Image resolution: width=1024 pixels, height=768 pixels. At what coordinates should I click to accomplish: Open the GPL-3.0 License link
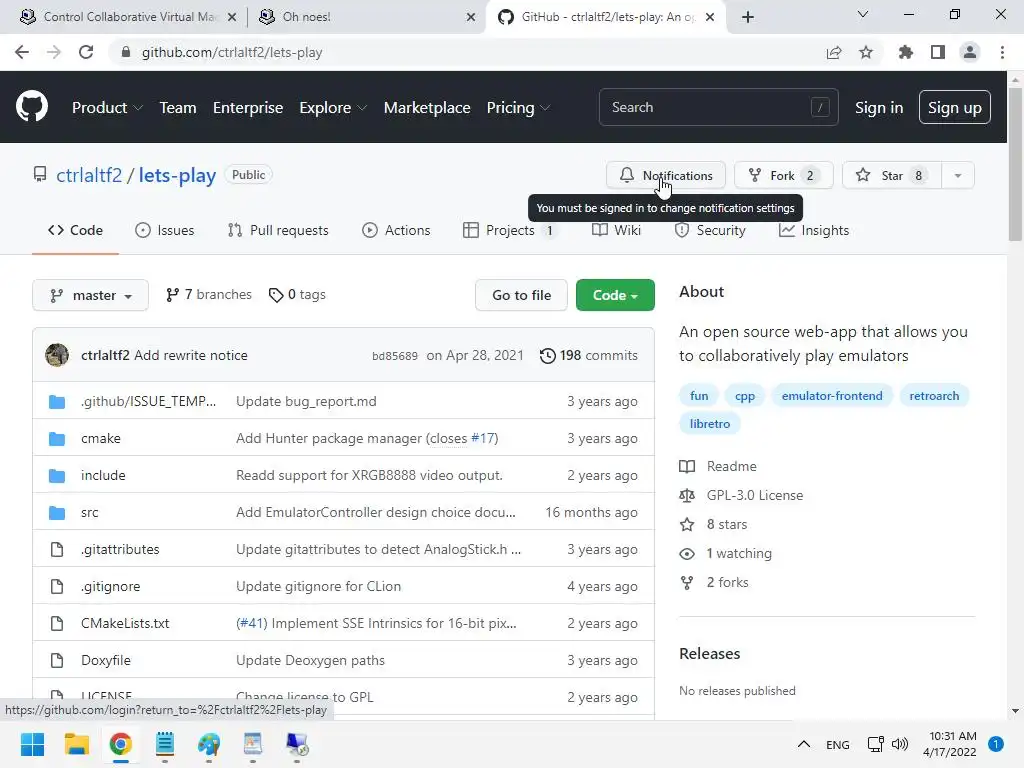point(754,495)
